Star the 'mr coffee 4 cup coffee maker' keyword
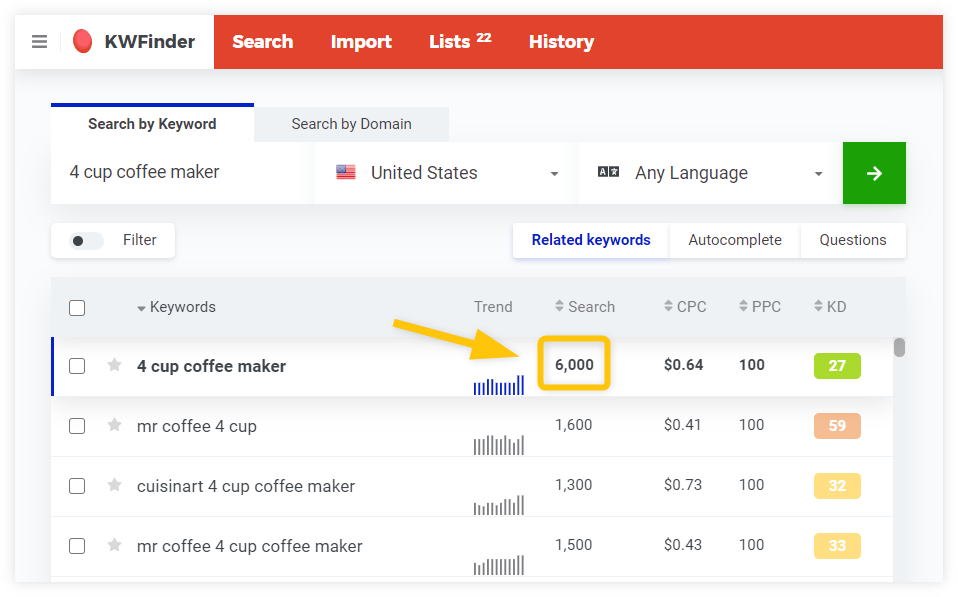958x597 pixels. point(115,545)
